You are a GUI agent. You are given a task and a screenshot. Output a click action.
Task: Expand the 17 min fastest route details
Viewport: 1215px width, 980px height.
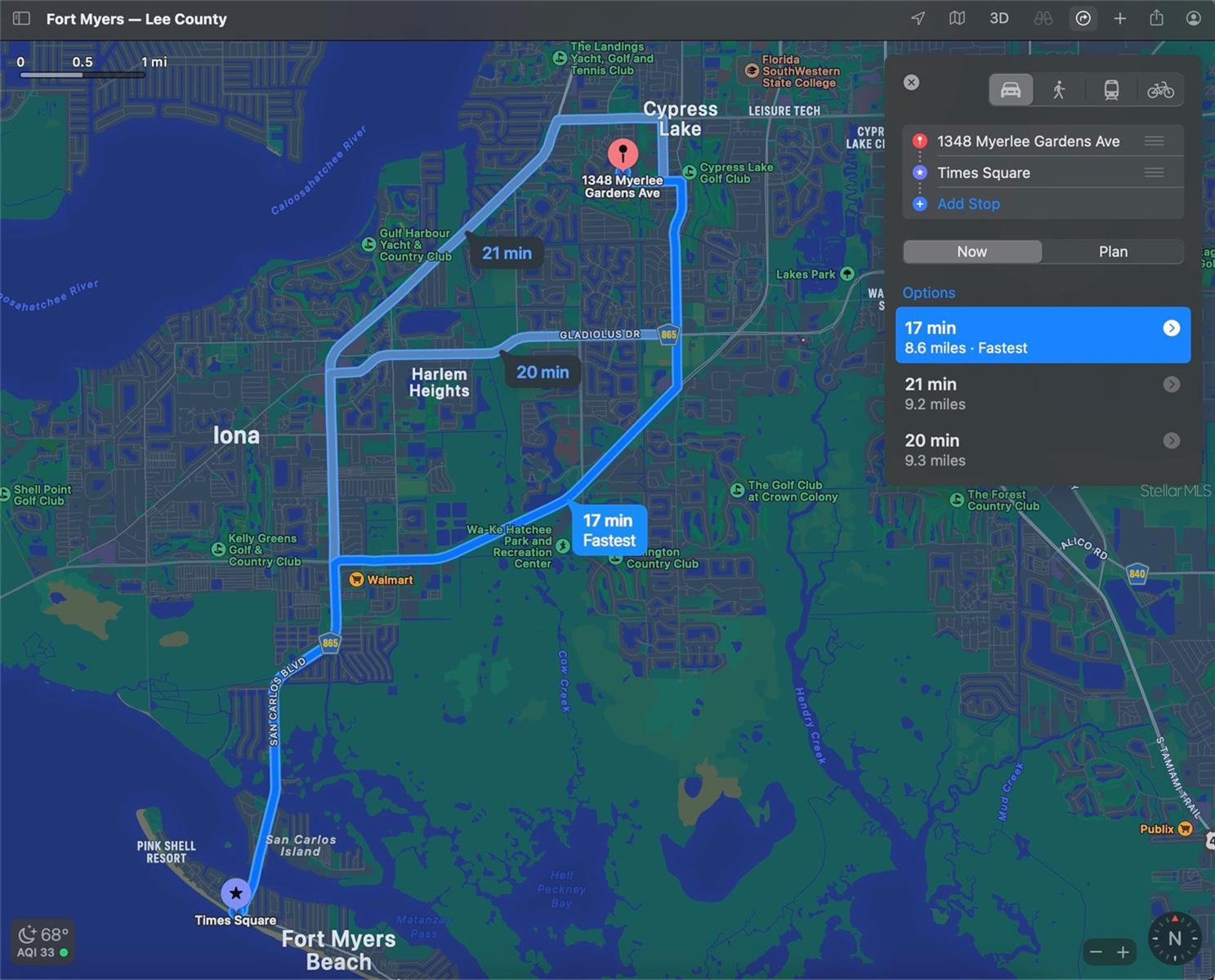coord(1171,328)
